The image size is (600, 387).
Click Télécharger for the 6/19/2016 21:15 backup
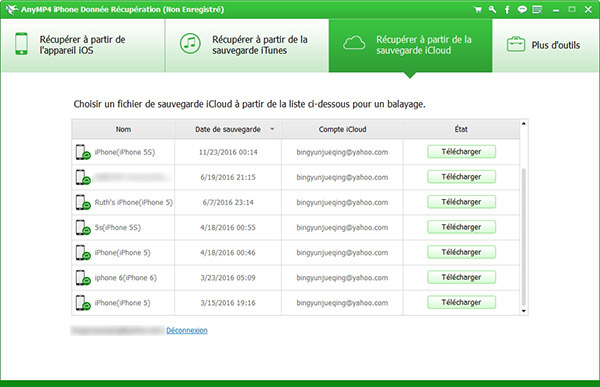[461, 177]
